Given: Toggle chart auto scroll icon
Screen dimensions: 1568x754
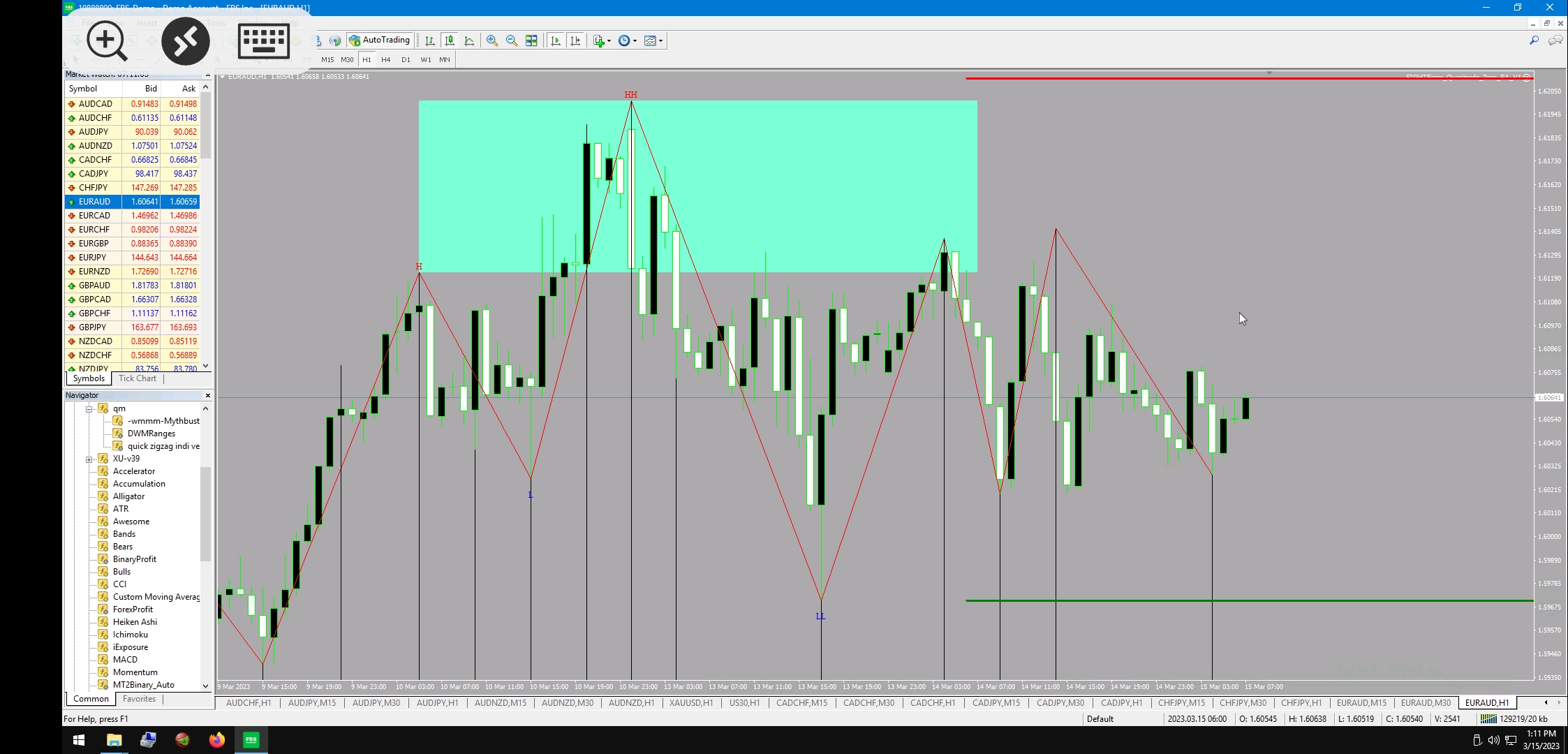Looking at the screenshot, I should click(556, 40).
